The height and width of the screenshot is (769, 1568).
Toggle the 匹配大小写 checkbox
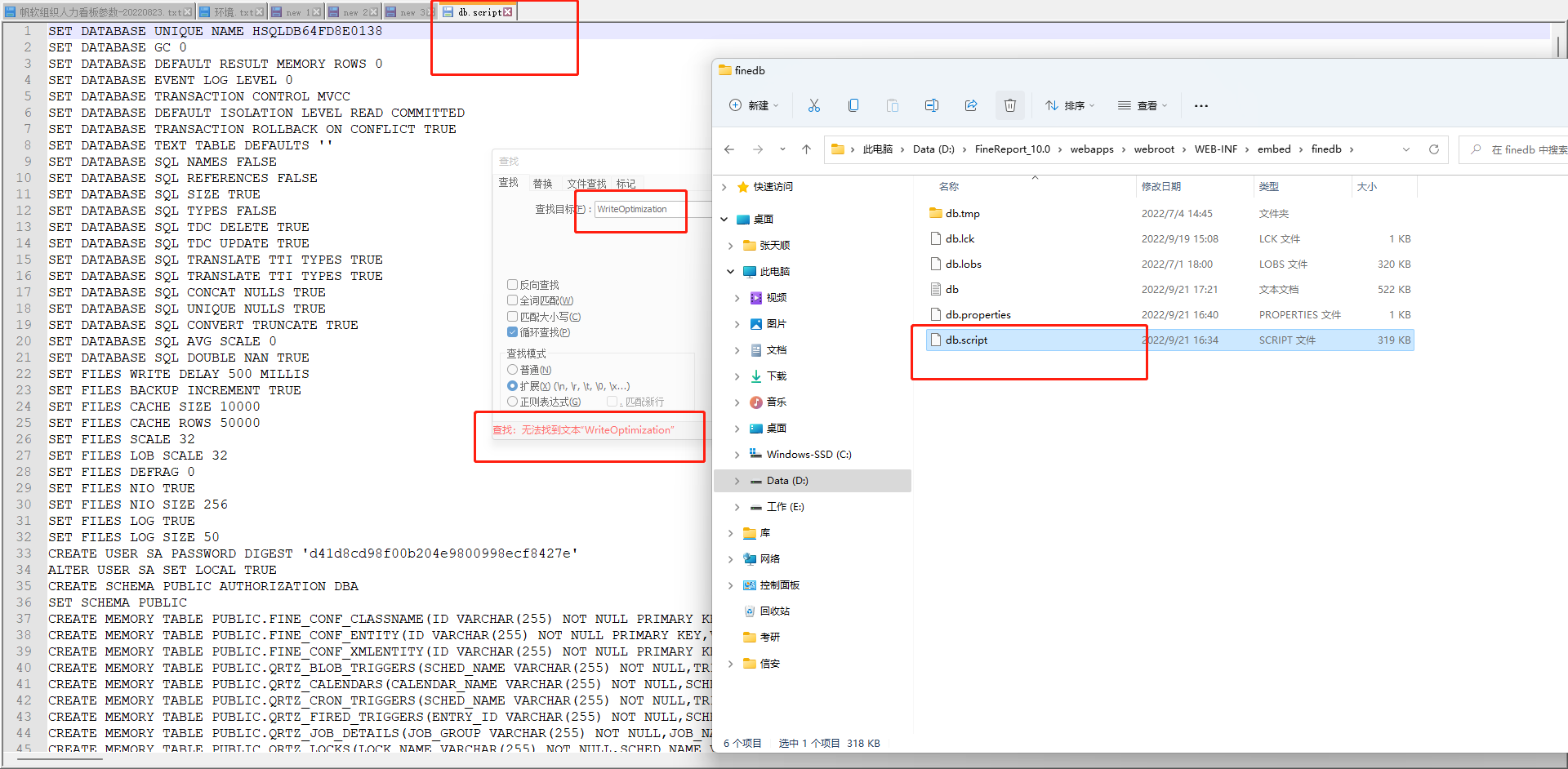coord(513,317)
